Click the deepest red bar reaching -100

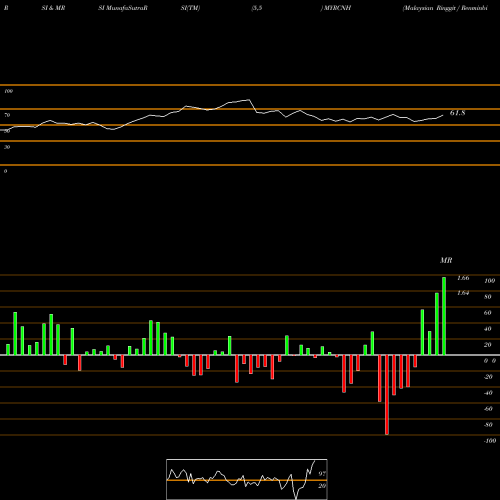click(x=387, y=395)
